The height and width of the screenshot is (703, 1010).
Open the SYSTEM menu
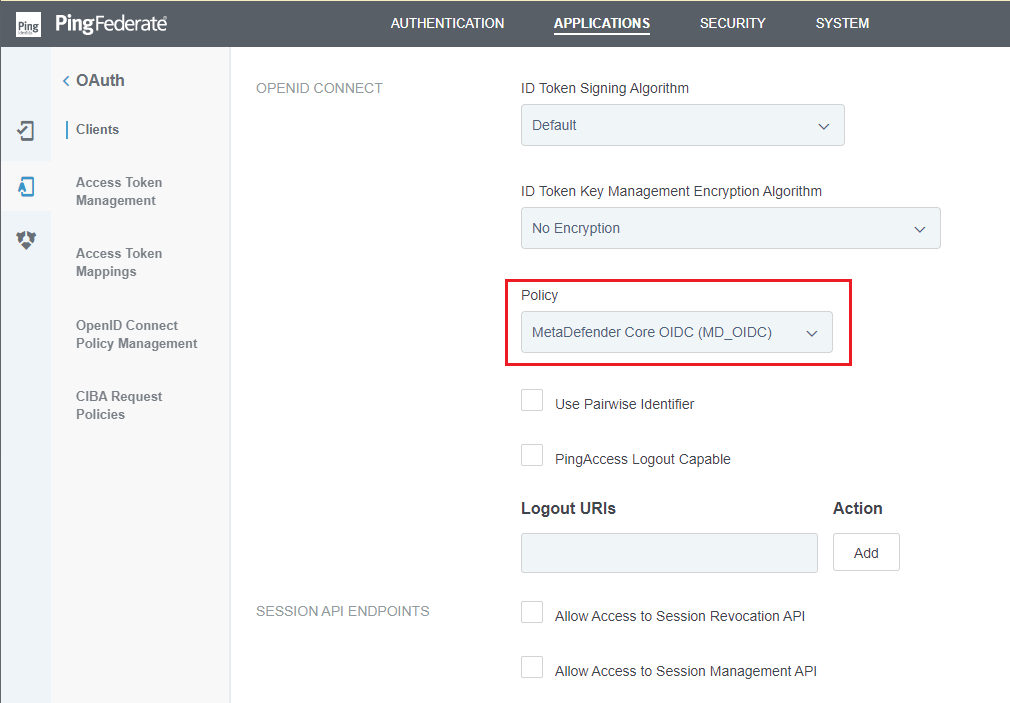point(842,23)
